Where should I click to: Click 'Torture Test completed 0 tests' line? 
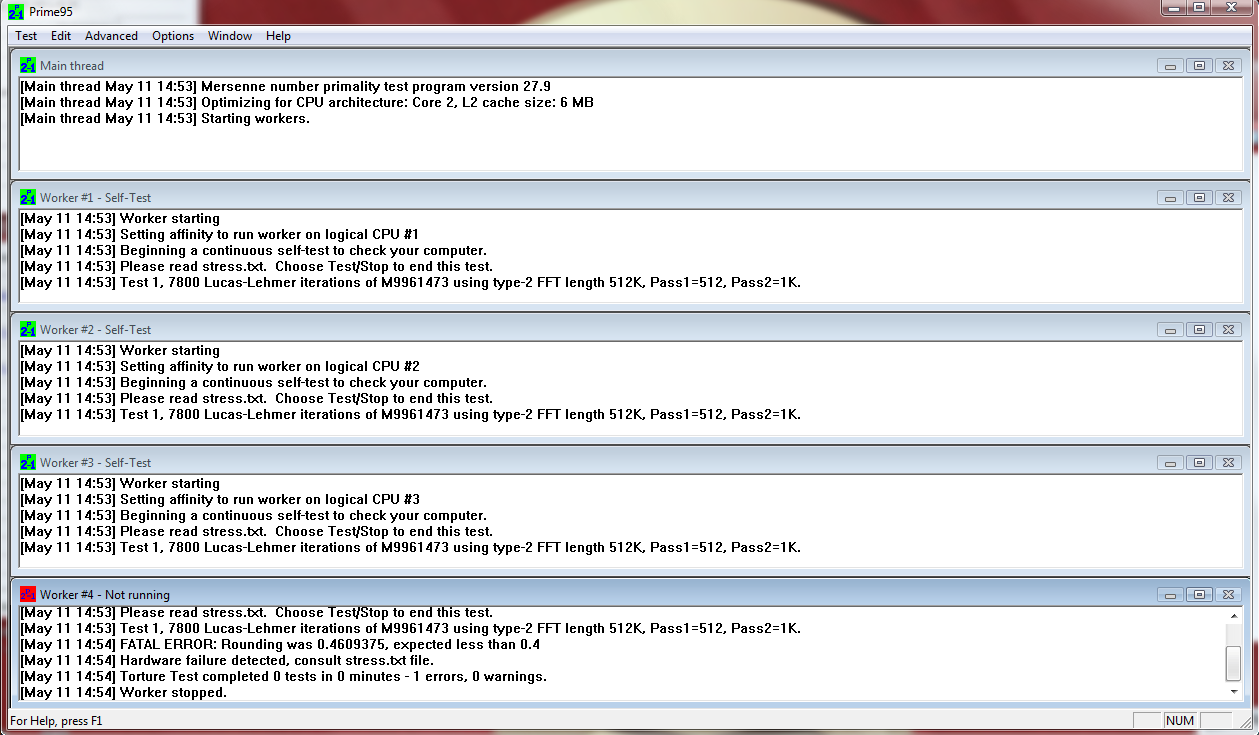pos(283,677)
